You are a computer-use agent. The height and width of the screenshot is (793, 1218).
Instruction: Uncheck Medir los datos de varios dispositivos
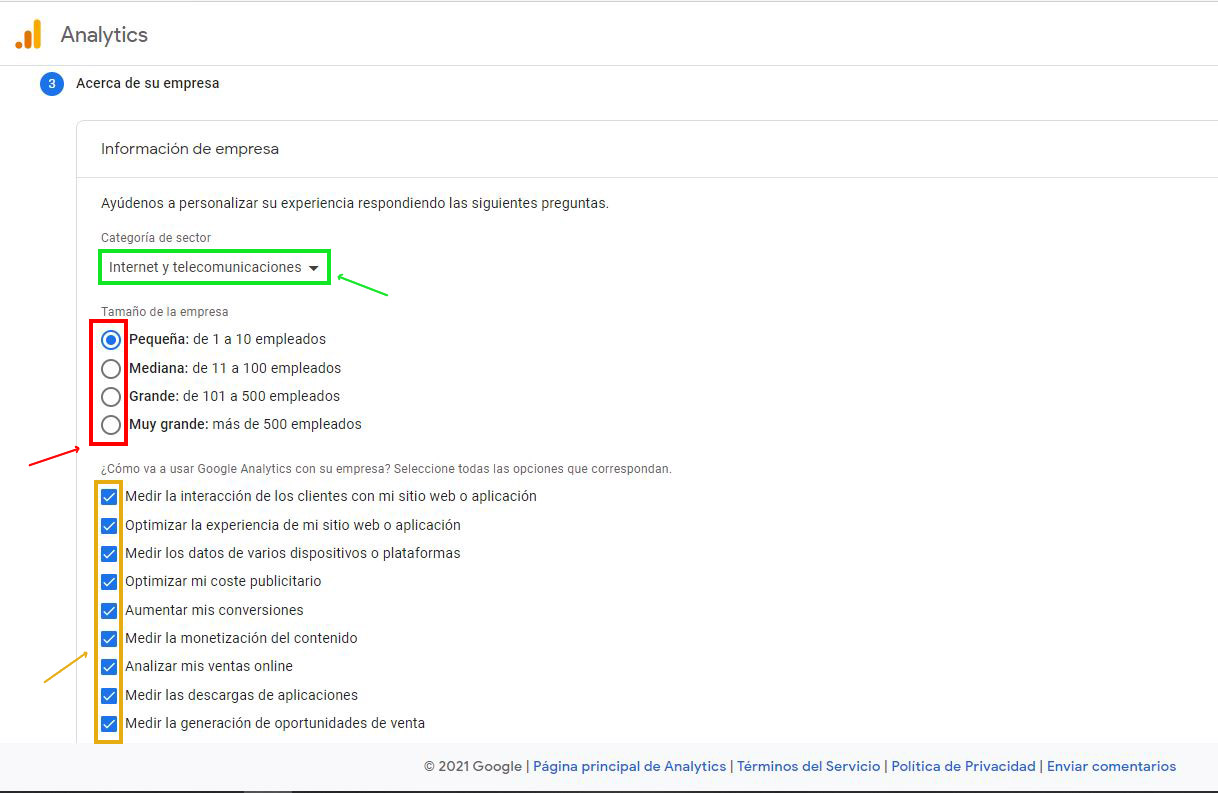pos(109,553)
